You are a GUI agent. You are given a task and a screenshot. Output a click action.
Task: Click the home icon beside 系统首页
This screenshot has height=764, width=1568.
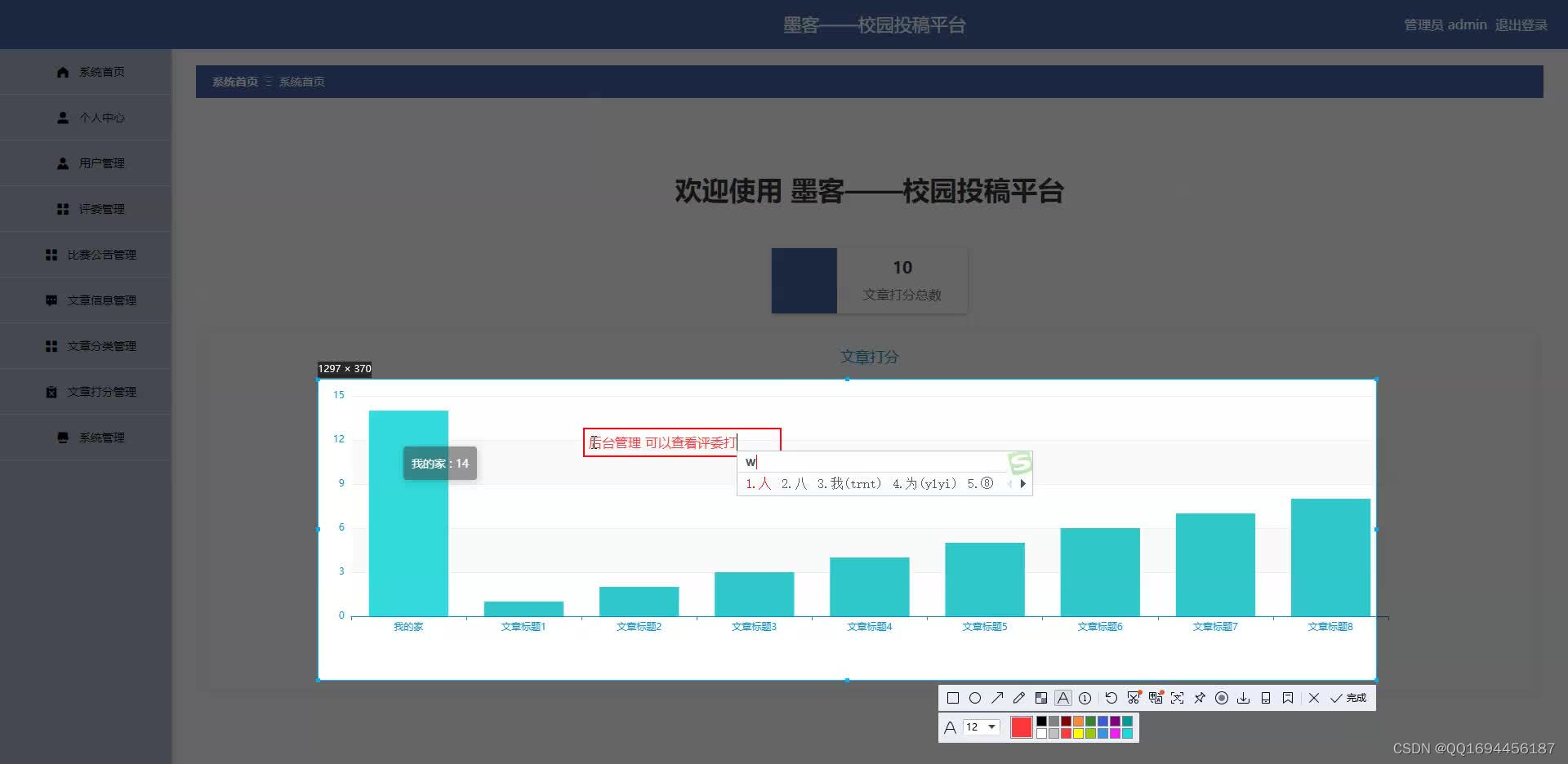point(63,72)
